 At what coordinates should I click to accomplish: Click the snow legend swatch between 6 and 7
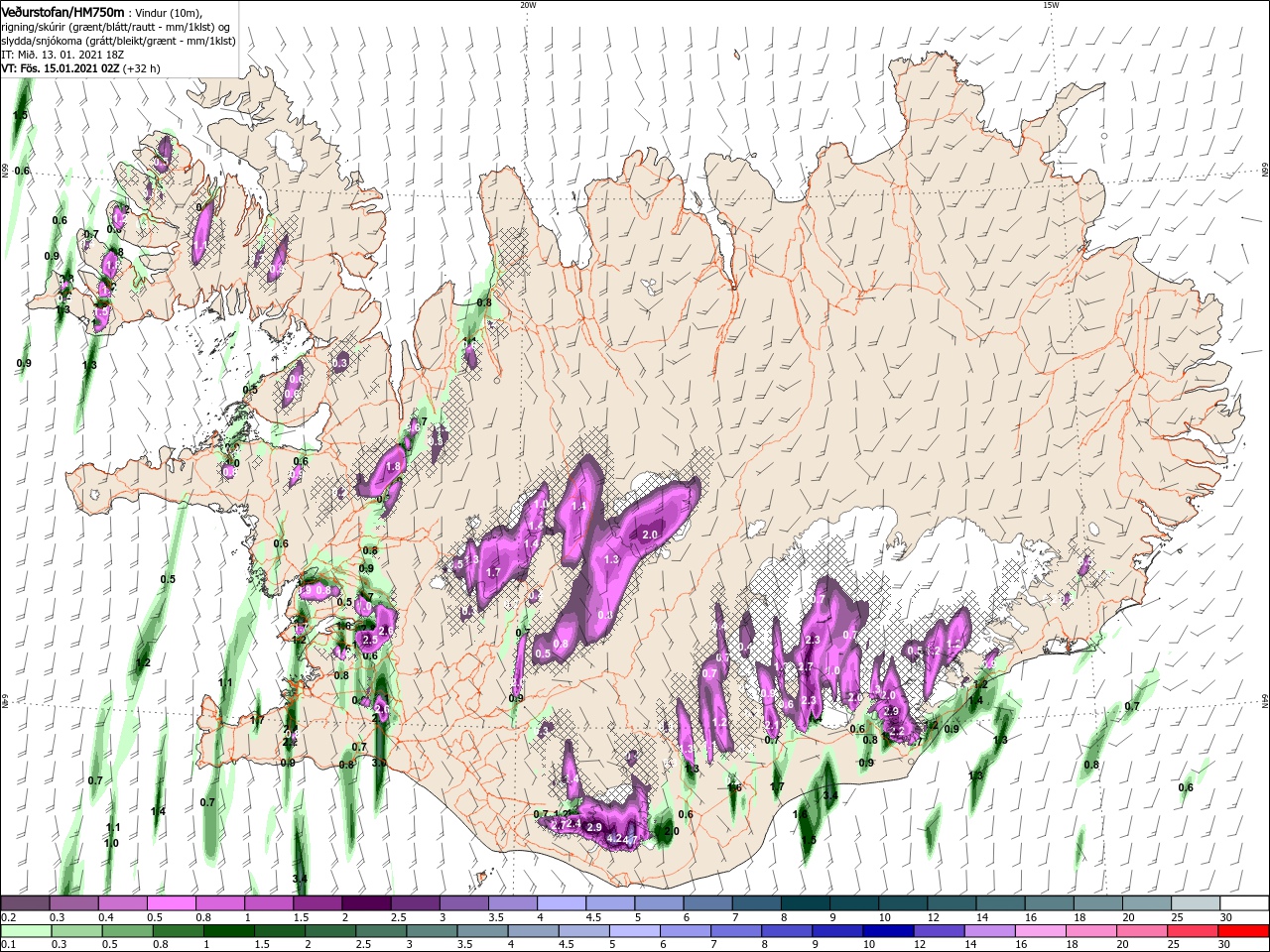tap(707, 903)
